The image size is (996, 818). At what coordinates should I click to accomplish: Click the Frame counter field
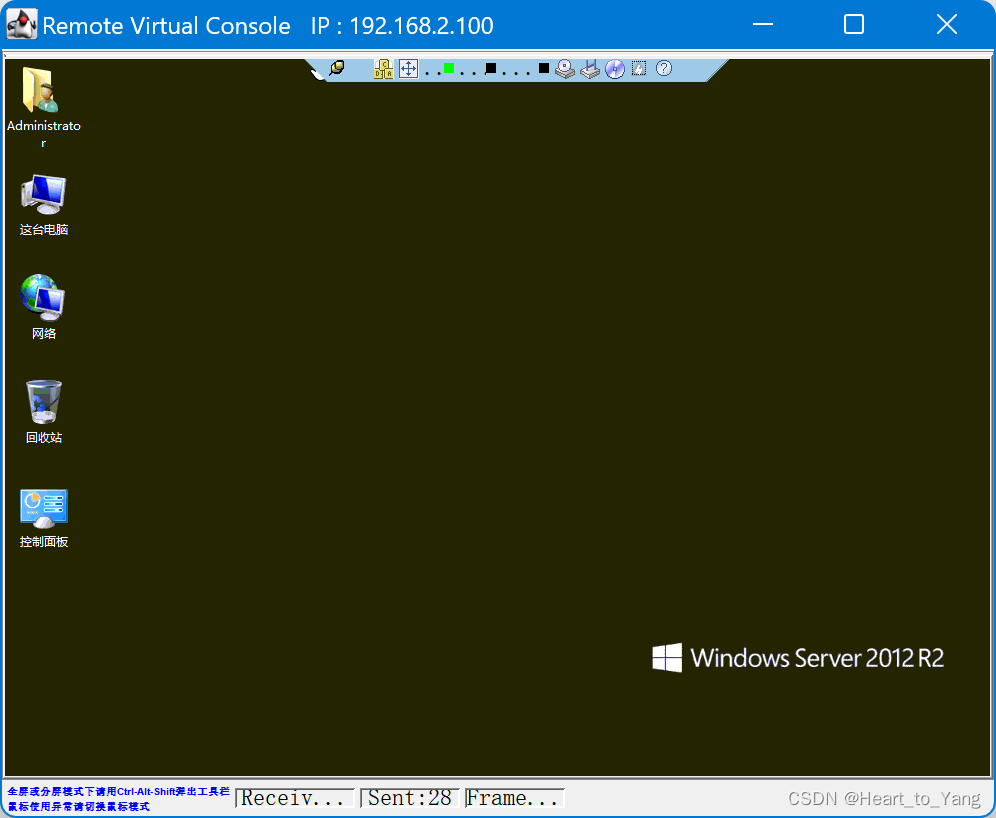coord(514,798)
